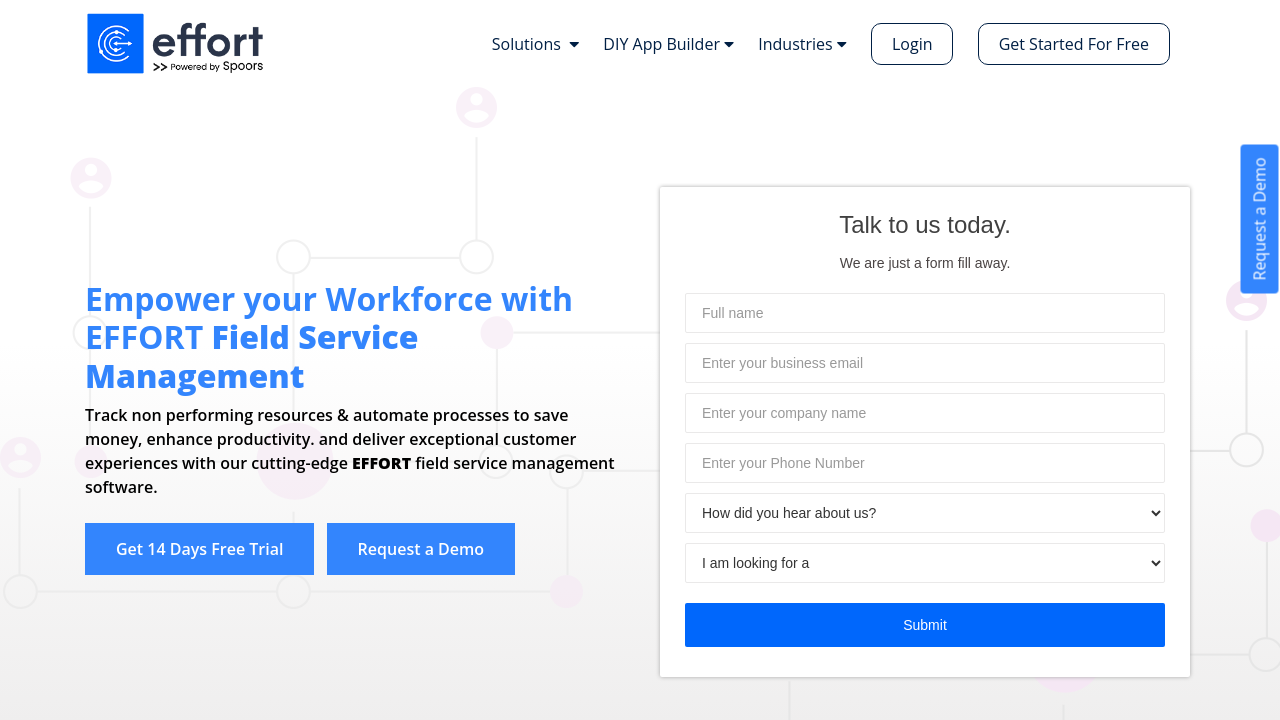Click the user avatar icon at upper left
Viewport: 1280px width, 720px height.
tap(91, 178)
